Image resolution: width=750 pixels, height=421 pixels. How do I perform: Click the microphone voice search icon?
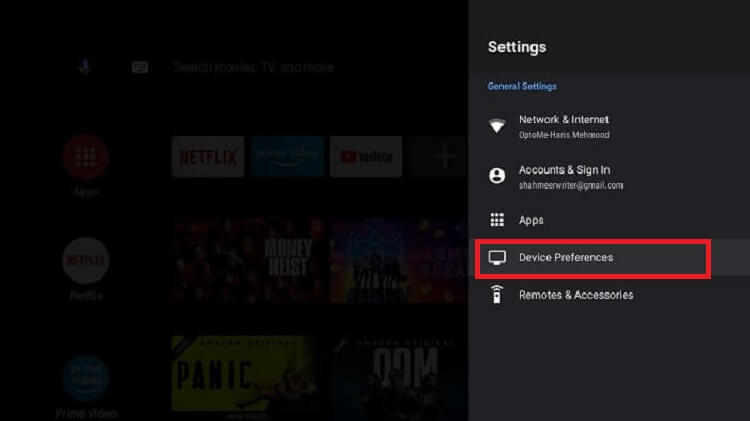pyautogui.click(x=85, y=67)
